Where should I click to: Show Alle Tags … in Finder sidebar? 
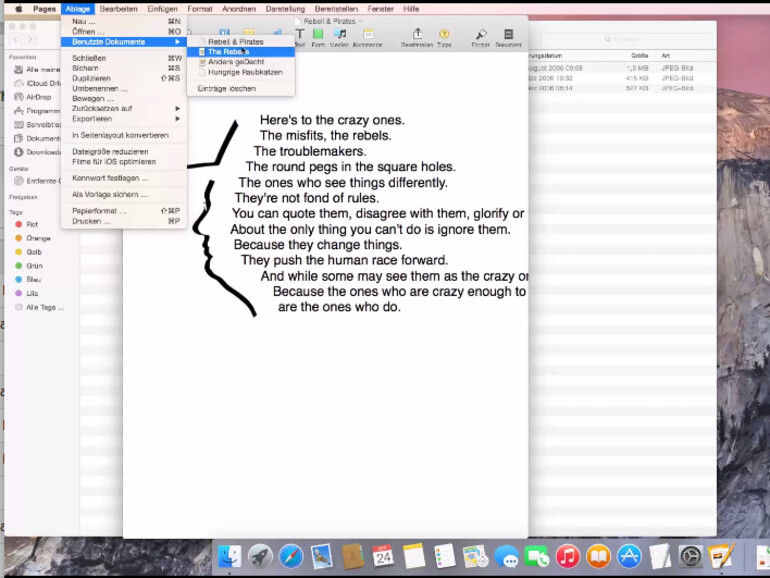pyautogui.click(x=39, y=307)
